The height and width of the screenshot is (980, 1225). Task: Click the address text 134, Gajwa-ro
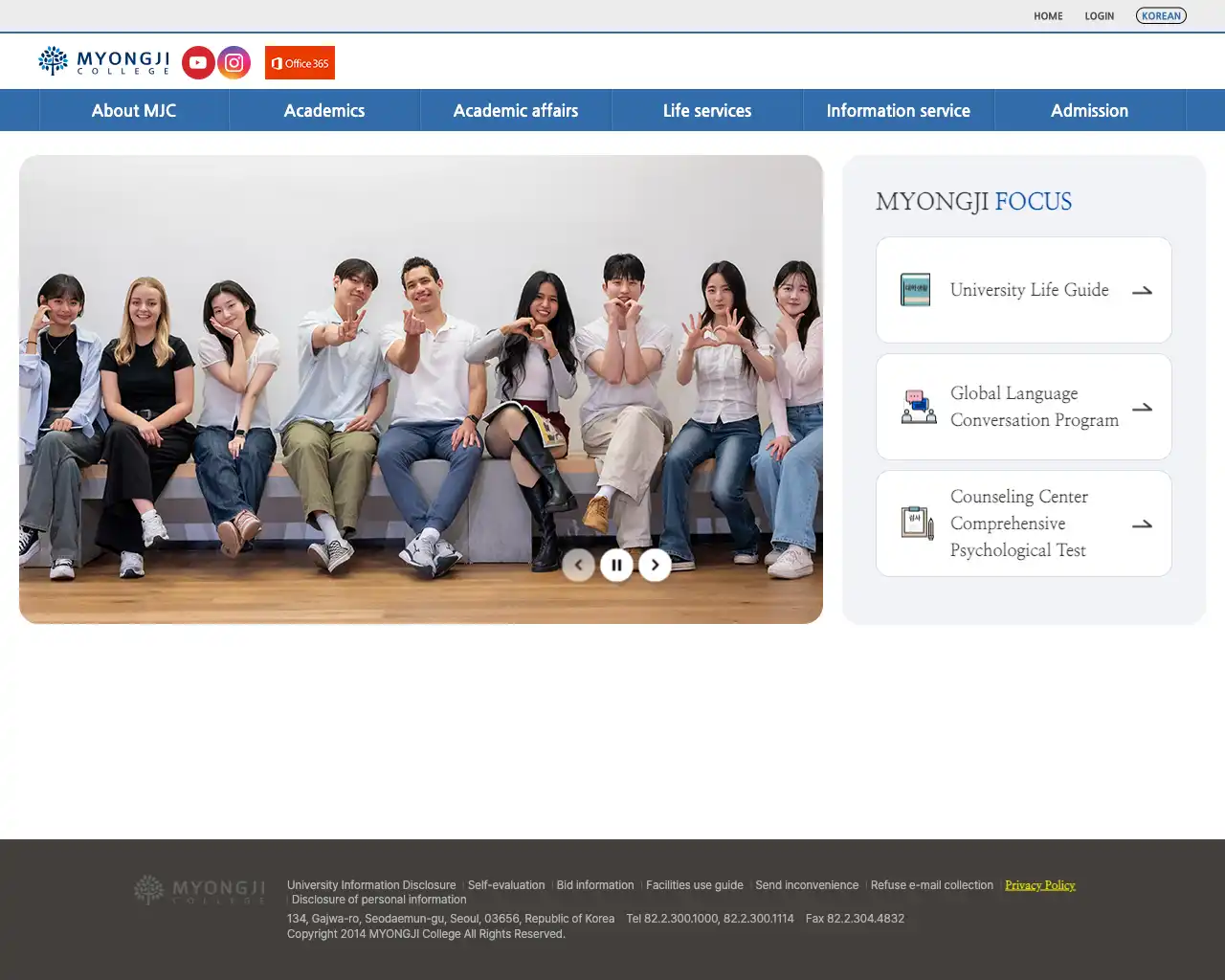[451, 919]
